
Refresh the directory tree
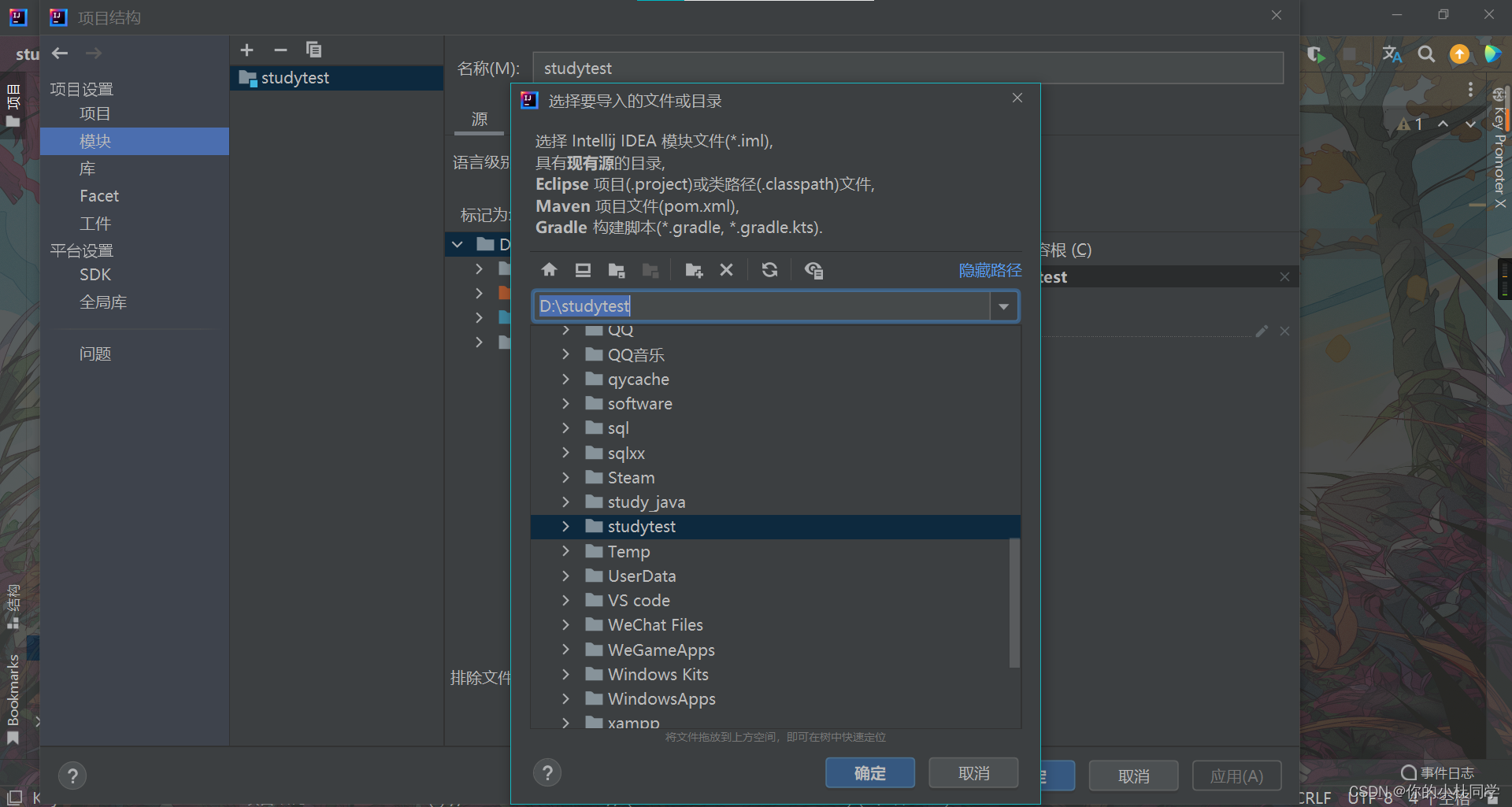[769, 269]
